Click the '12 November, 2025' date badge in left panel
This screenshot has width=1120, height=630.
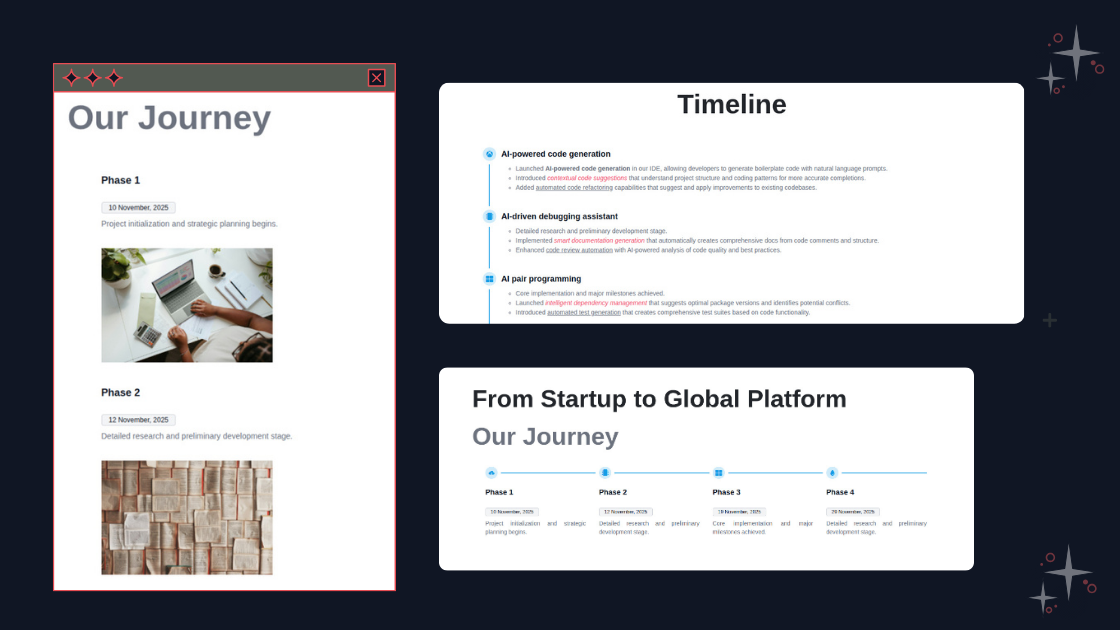coord(138,420)
